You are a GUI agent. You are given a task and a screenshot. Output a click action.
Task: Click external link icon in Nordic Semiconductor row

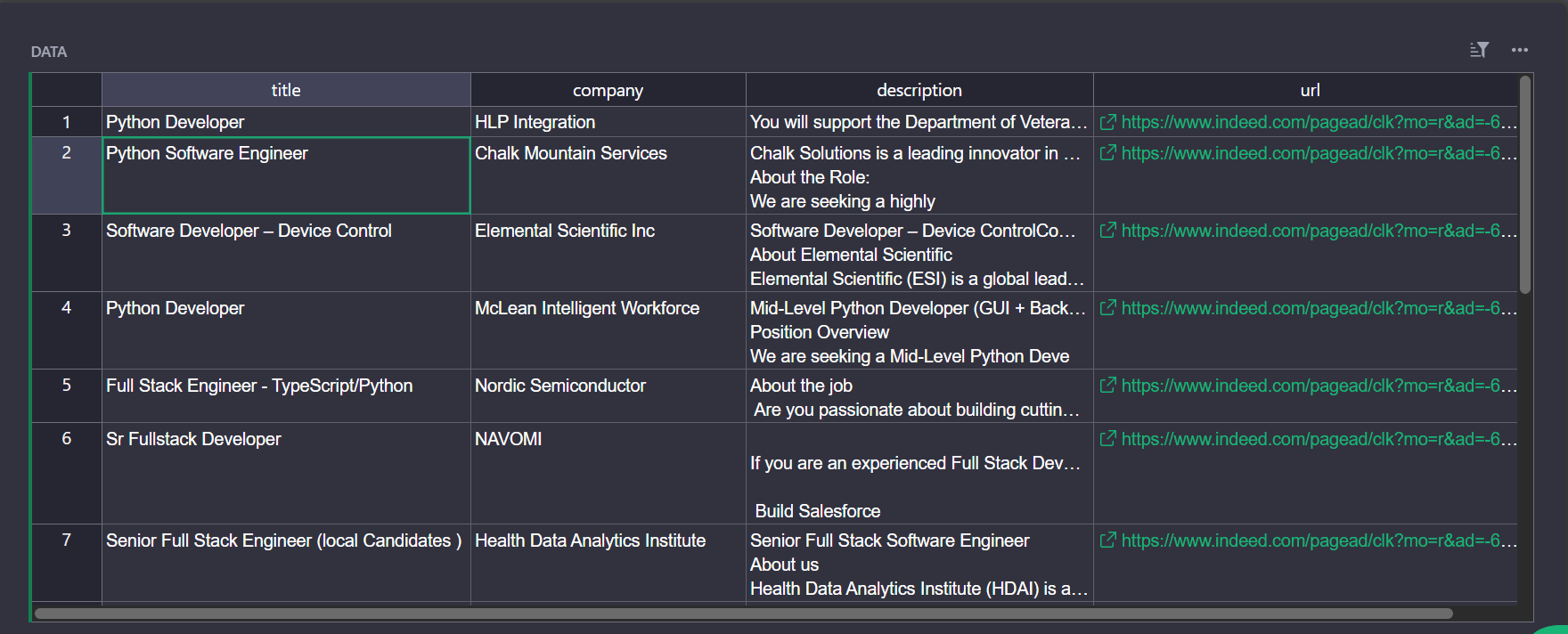[x=1107, y=386]
